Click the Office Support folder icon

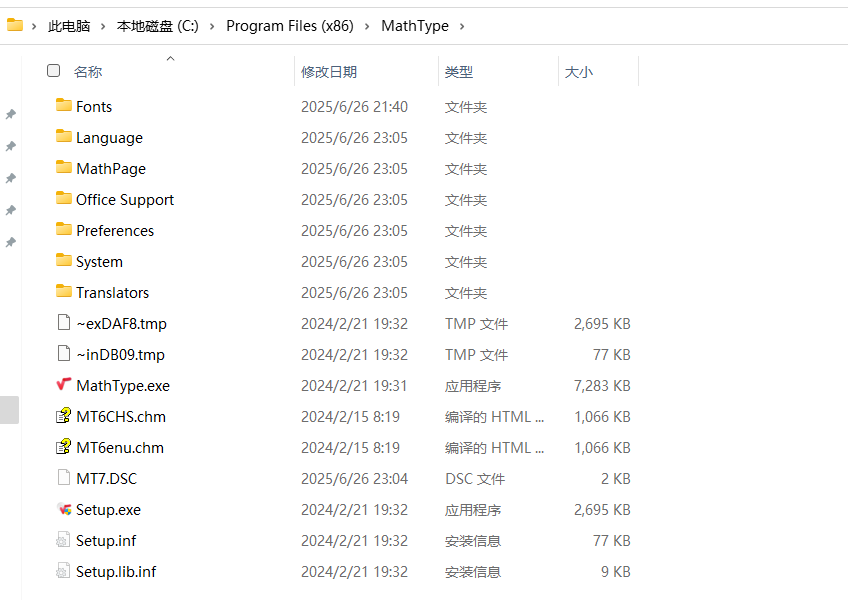click(64, 198)
